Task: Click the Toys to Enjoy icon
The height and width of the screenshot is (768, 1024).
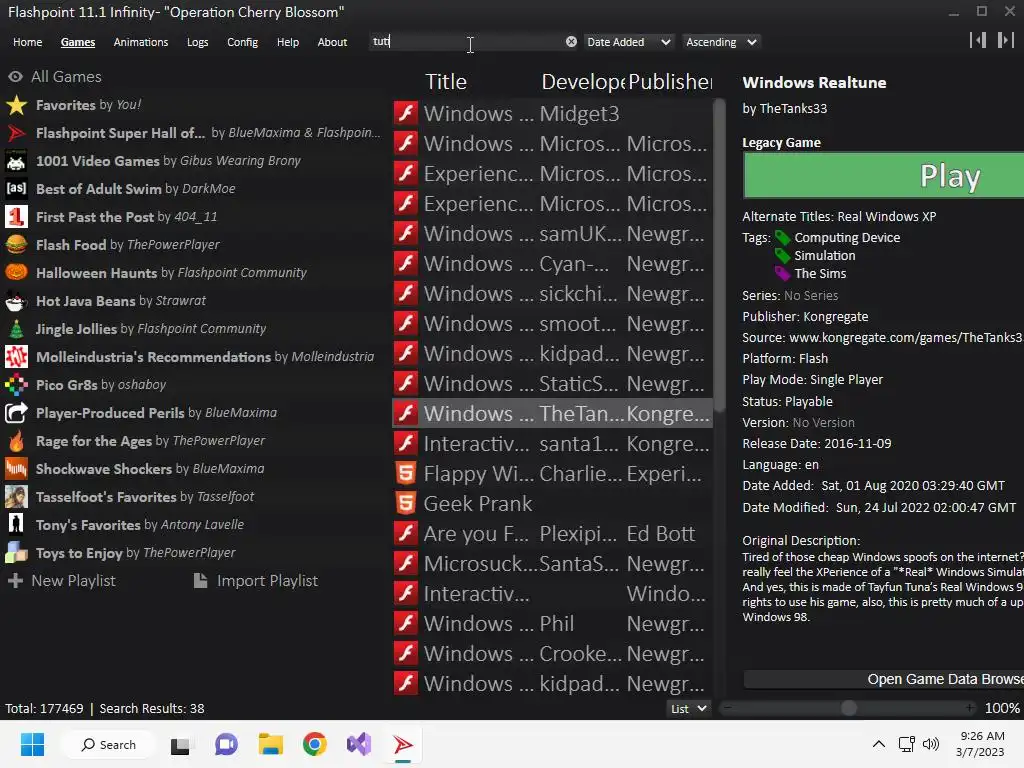Action: pos(16,552)
